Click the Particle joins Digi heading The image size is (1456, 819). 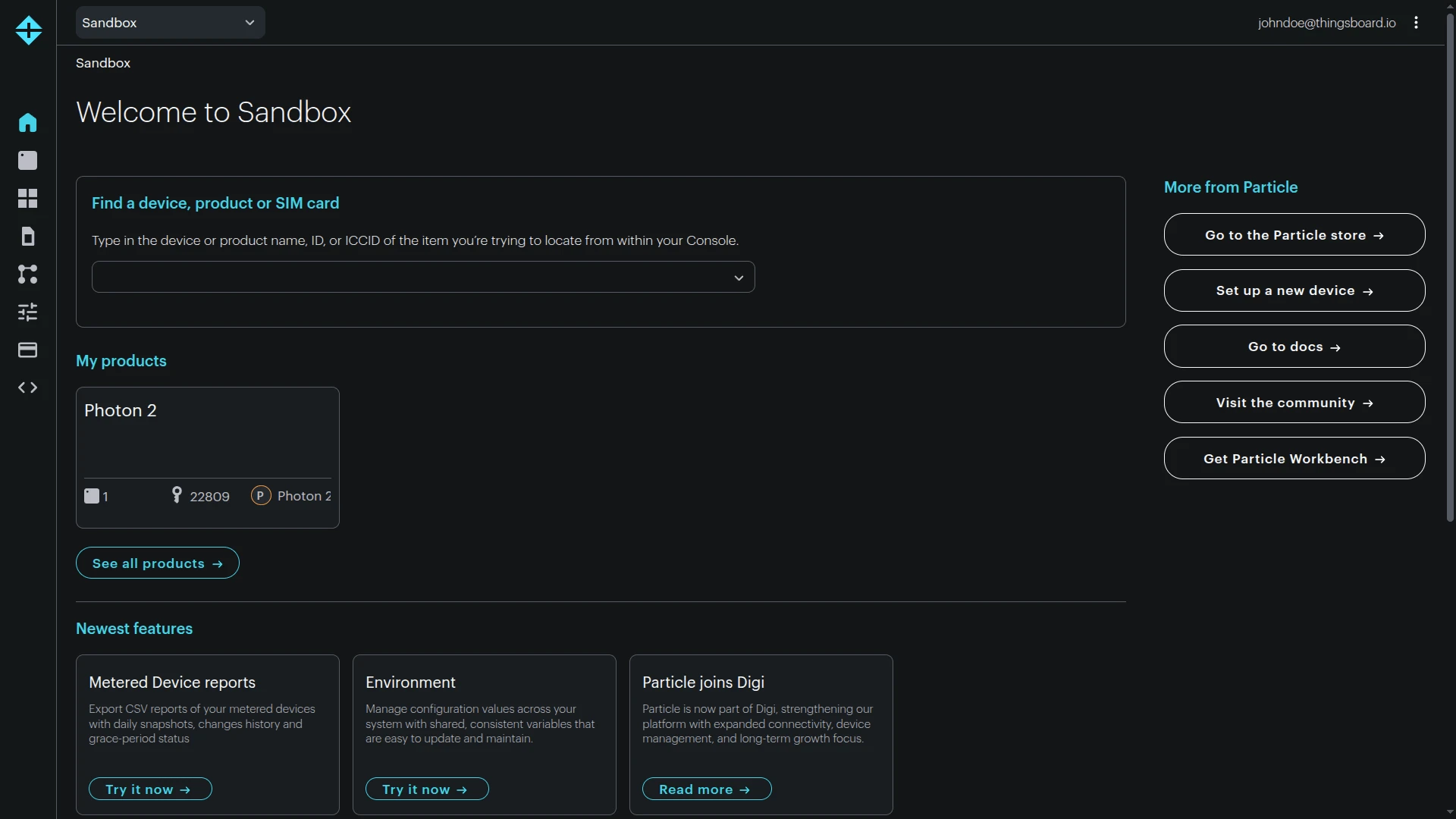tap(703, 682)
